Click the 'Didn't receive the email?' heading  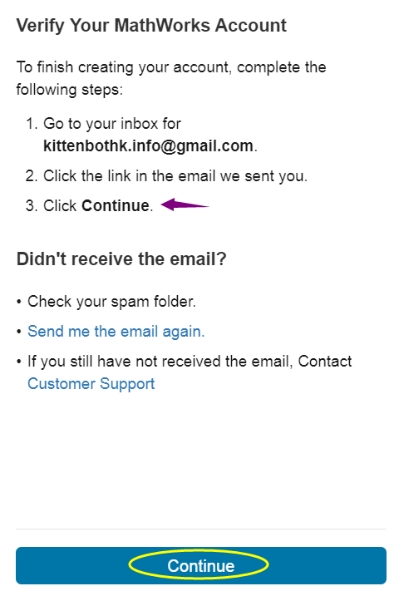pos(121,259)
